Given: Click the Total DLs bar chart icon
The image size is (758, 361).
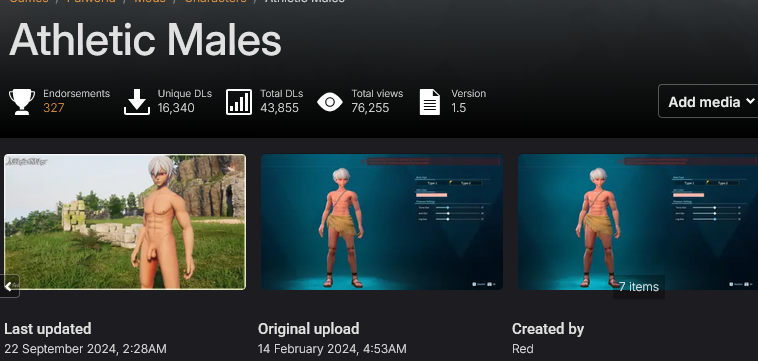Looking at the screenshot, I should click(x=239, y=101).
